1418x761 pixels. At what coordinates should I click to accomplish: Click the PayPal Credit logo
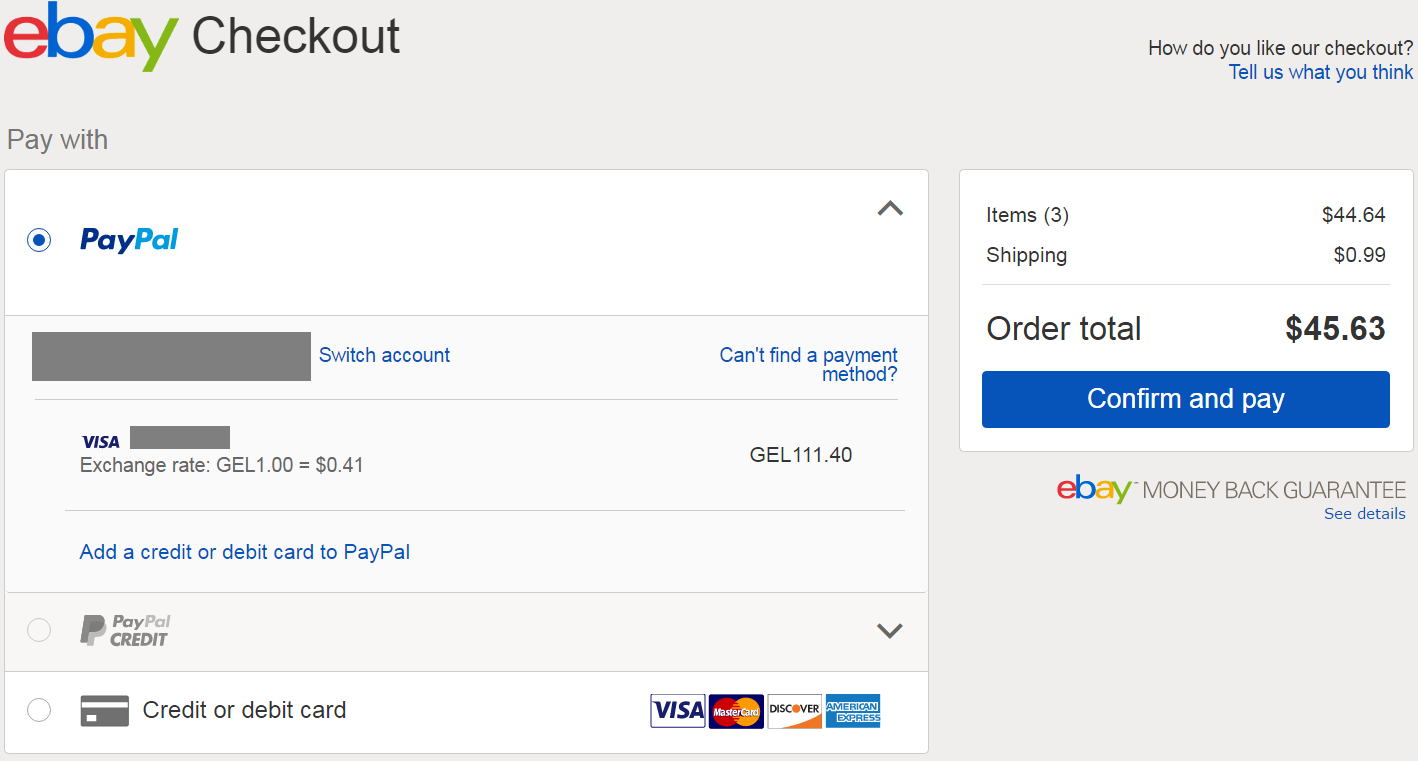[125, 631]
